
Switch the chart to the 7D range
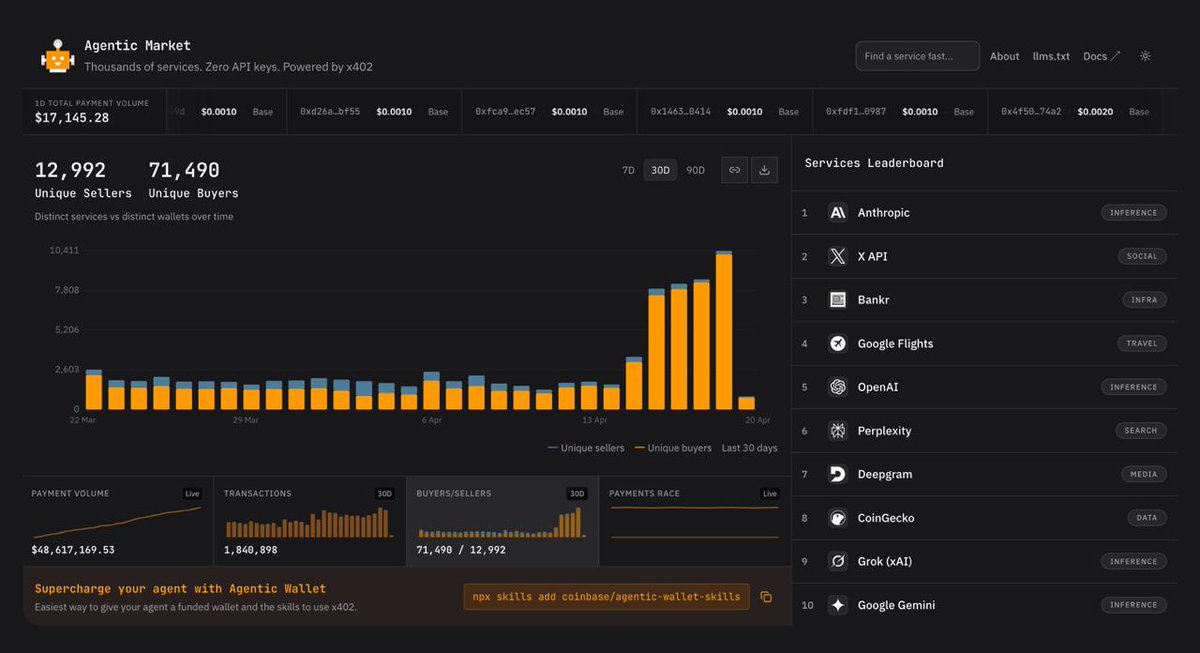tap(628, 170)
